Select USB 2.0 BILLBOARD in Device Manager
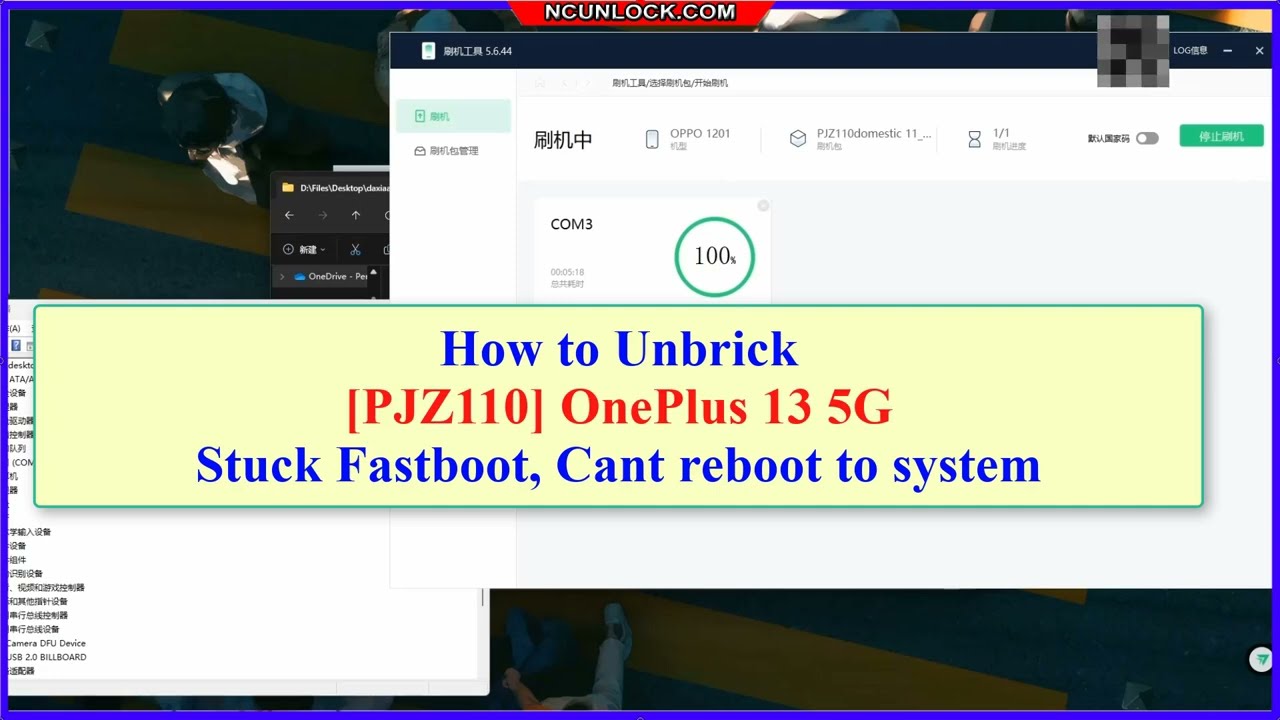 click(47, 657)
